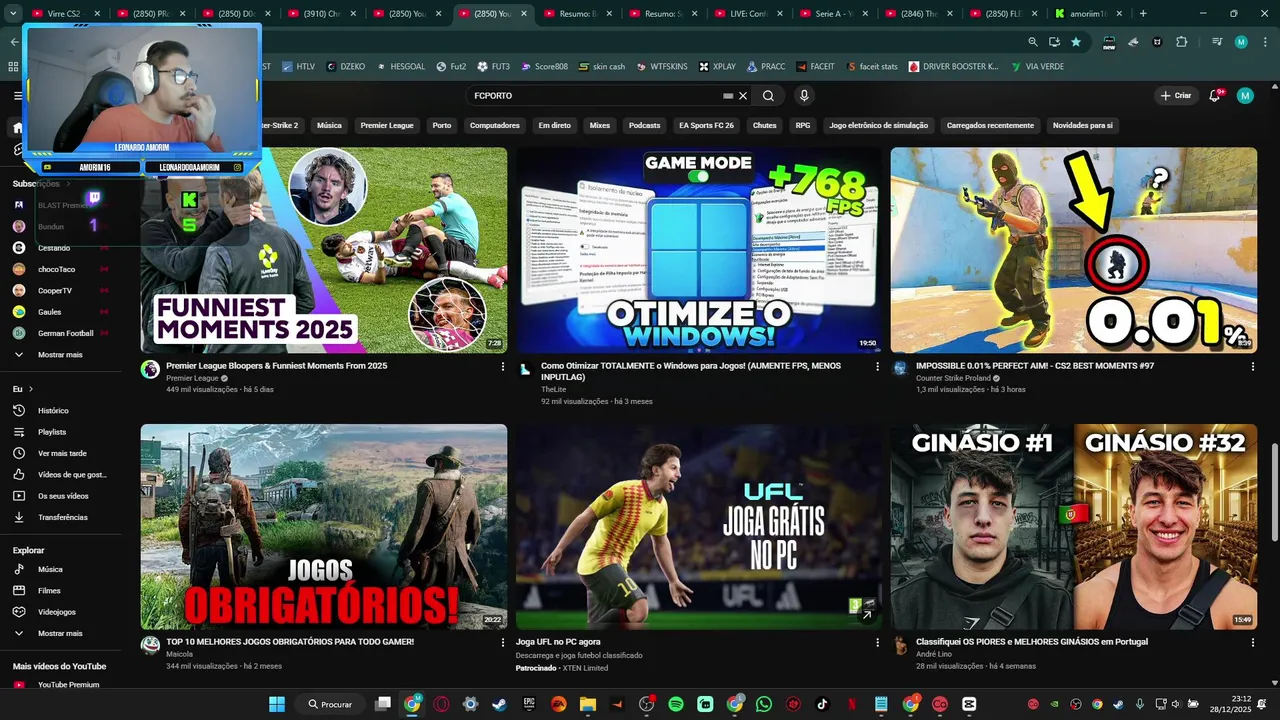Bookmark this page with star icon
This screenshot has height=720, width=1280.
click(1076, 42)
